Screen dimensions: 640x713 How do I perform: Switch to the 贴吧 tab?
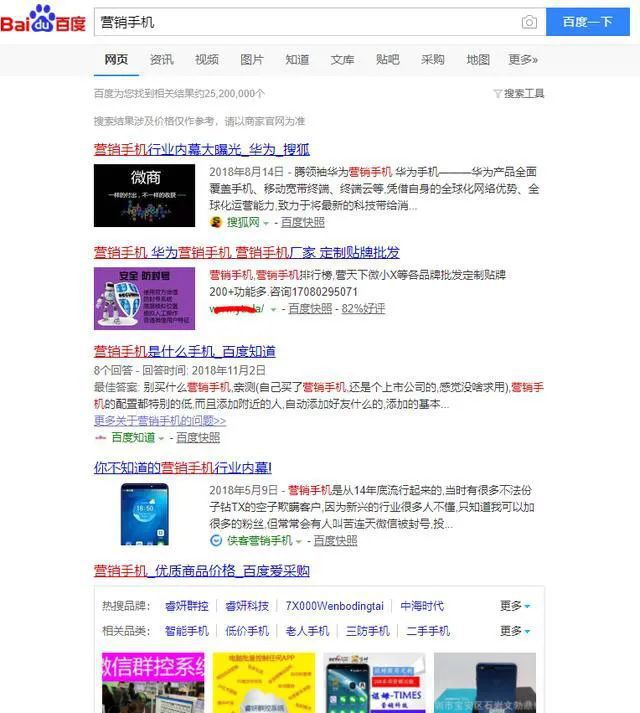pyautogui.click(x=388, y=60)
